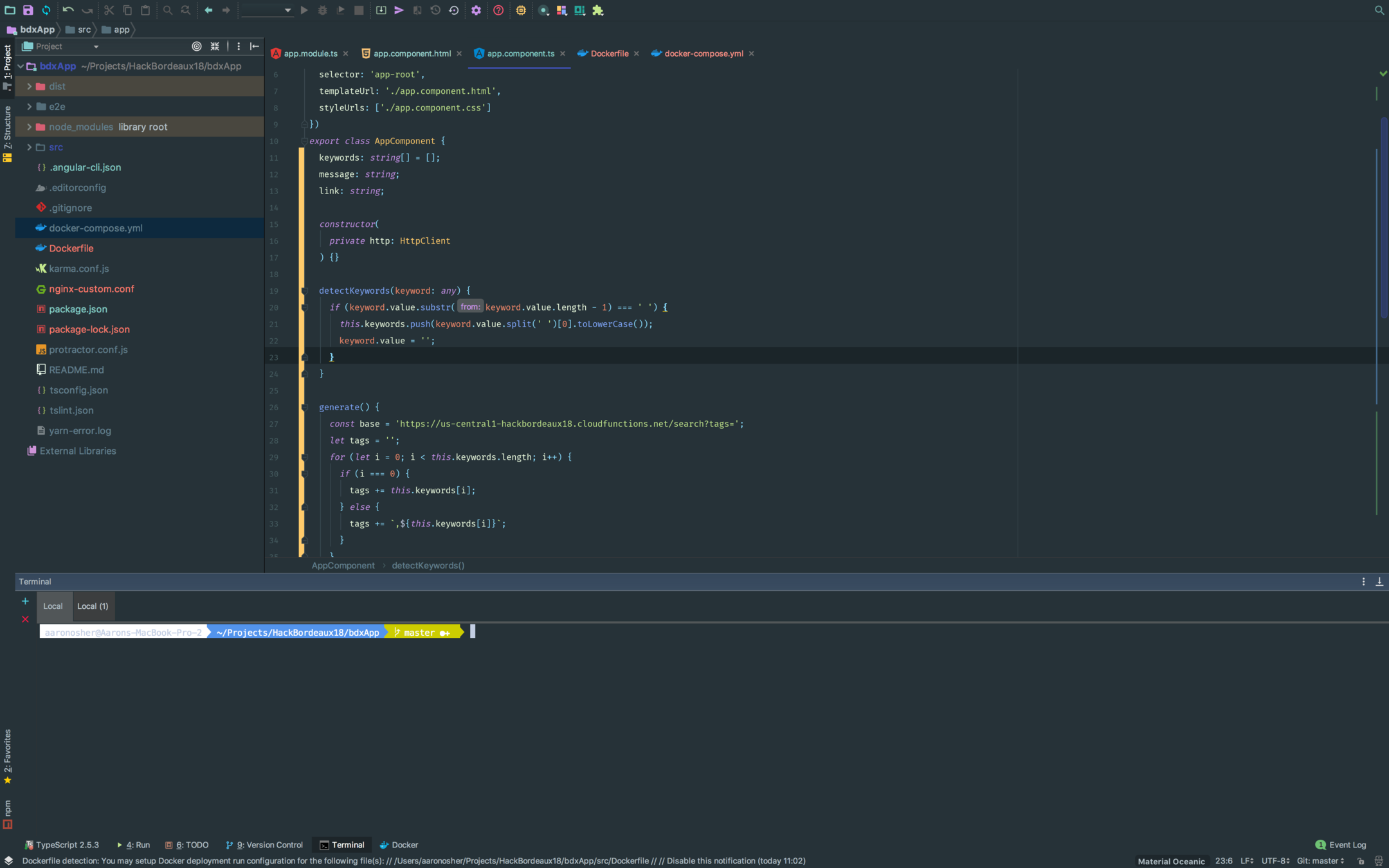Switch to the Dockerfile editor tab

pos(608,53)
